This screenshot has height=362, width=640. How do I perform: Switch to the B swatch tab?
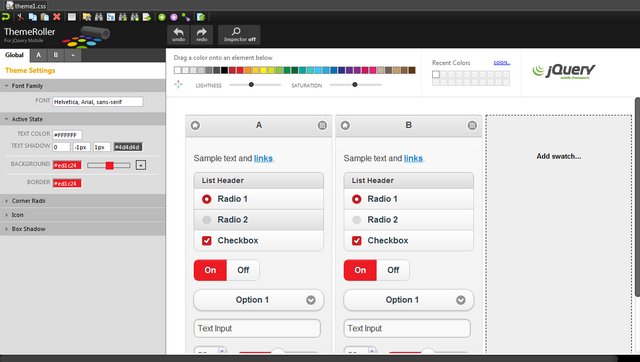pos(56,55)
